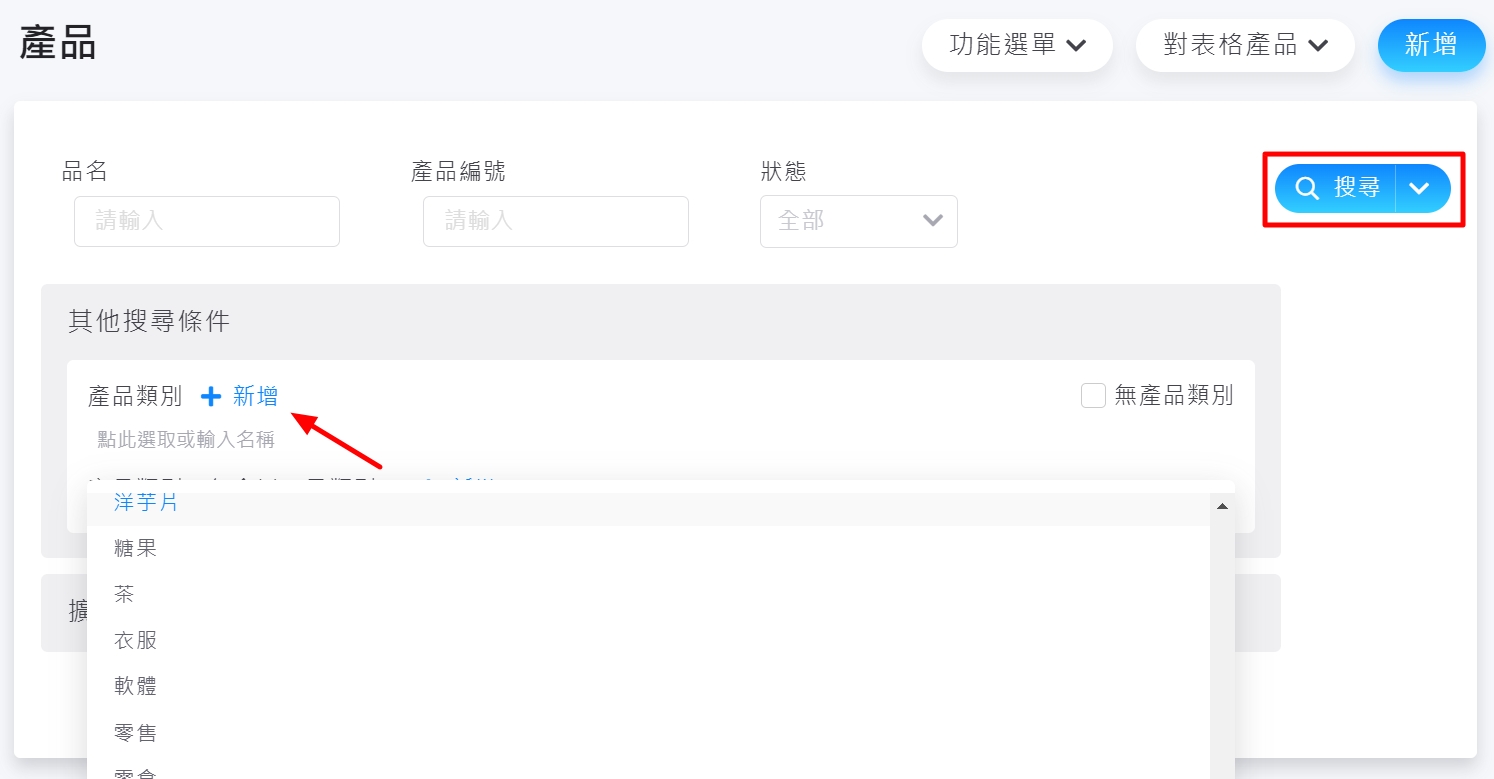The width and height of the screenshot is (1494, 779).
Task: Click the scroll-up arrow of category list
Action: (1222, 507)
